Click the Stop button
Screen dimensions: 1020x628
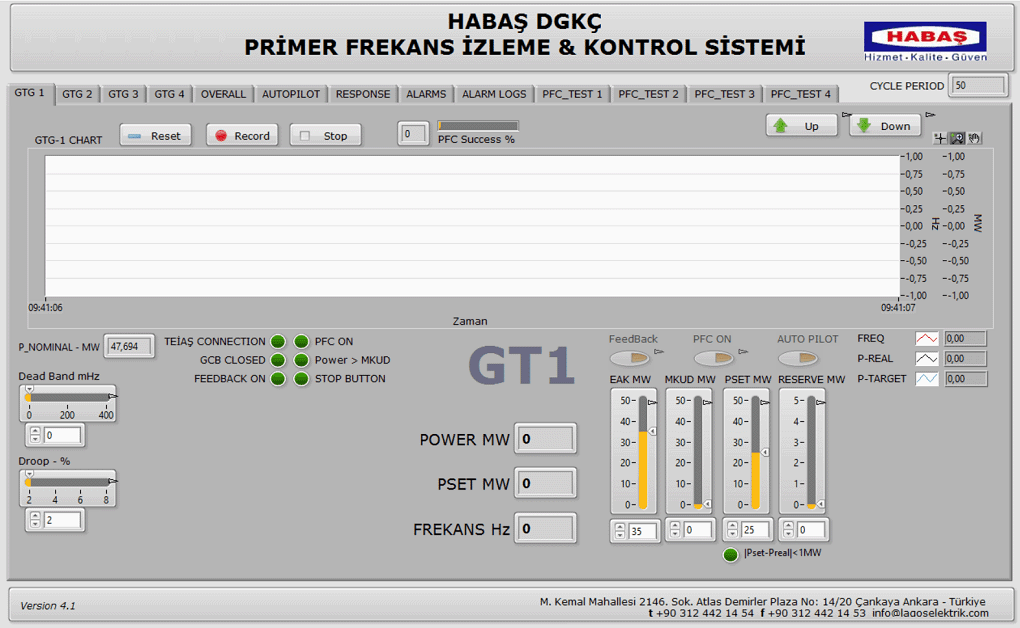pos(325,135)
